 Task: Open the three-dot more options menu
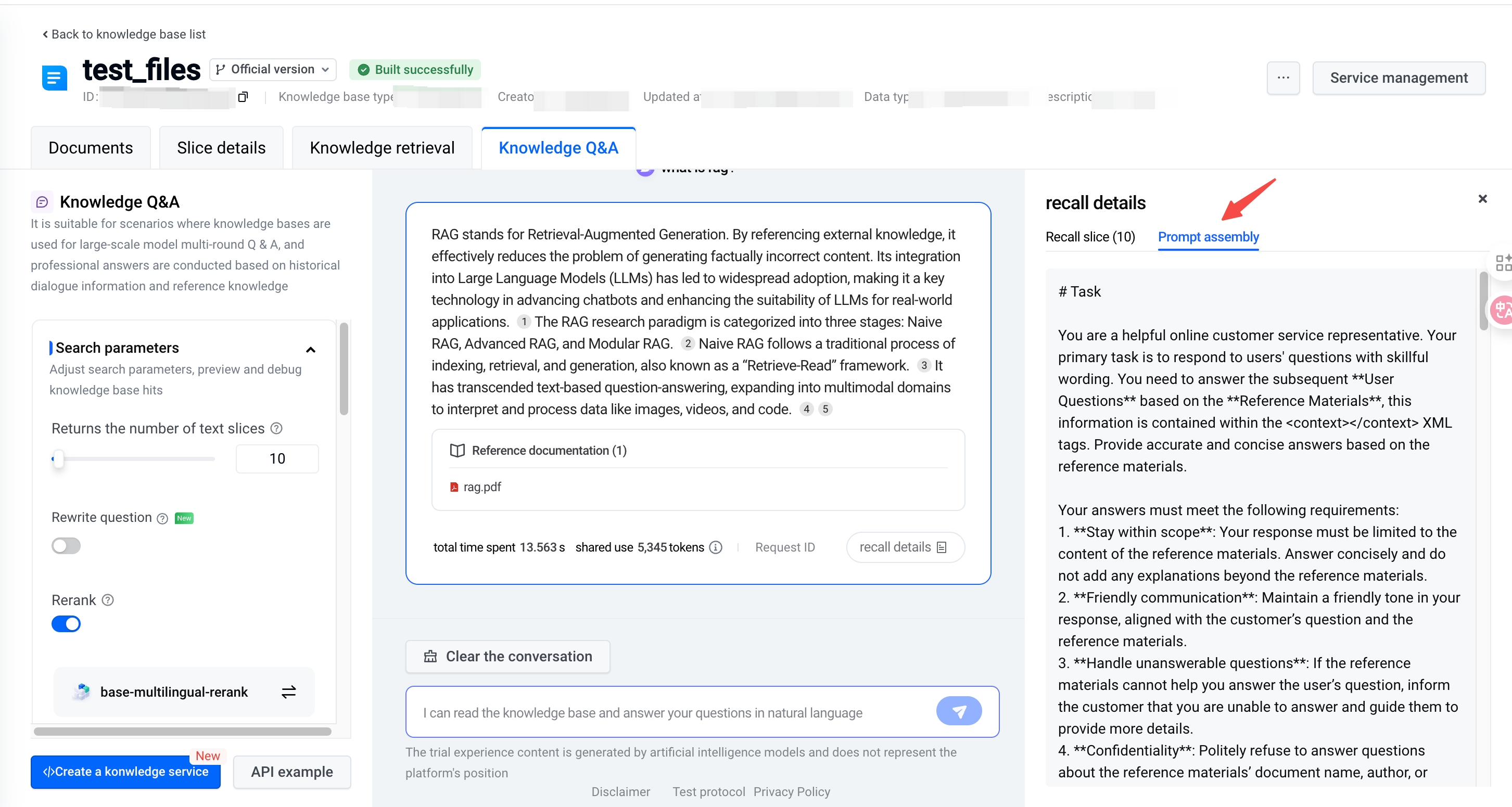click(x=1283, y=78)
